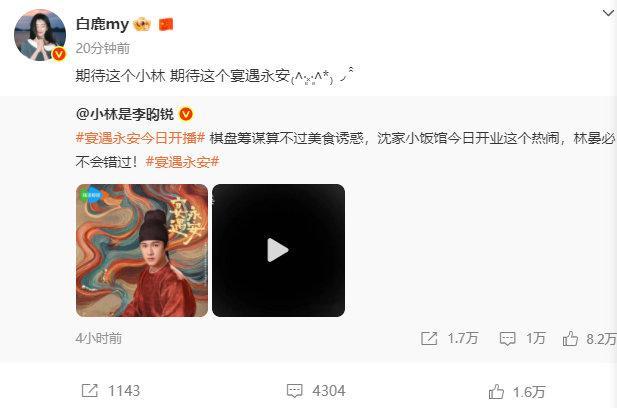The height and width of the screenshot is (408, 617).
Task: Click repost icon showing 1.7万
Action: pos(429,338)
